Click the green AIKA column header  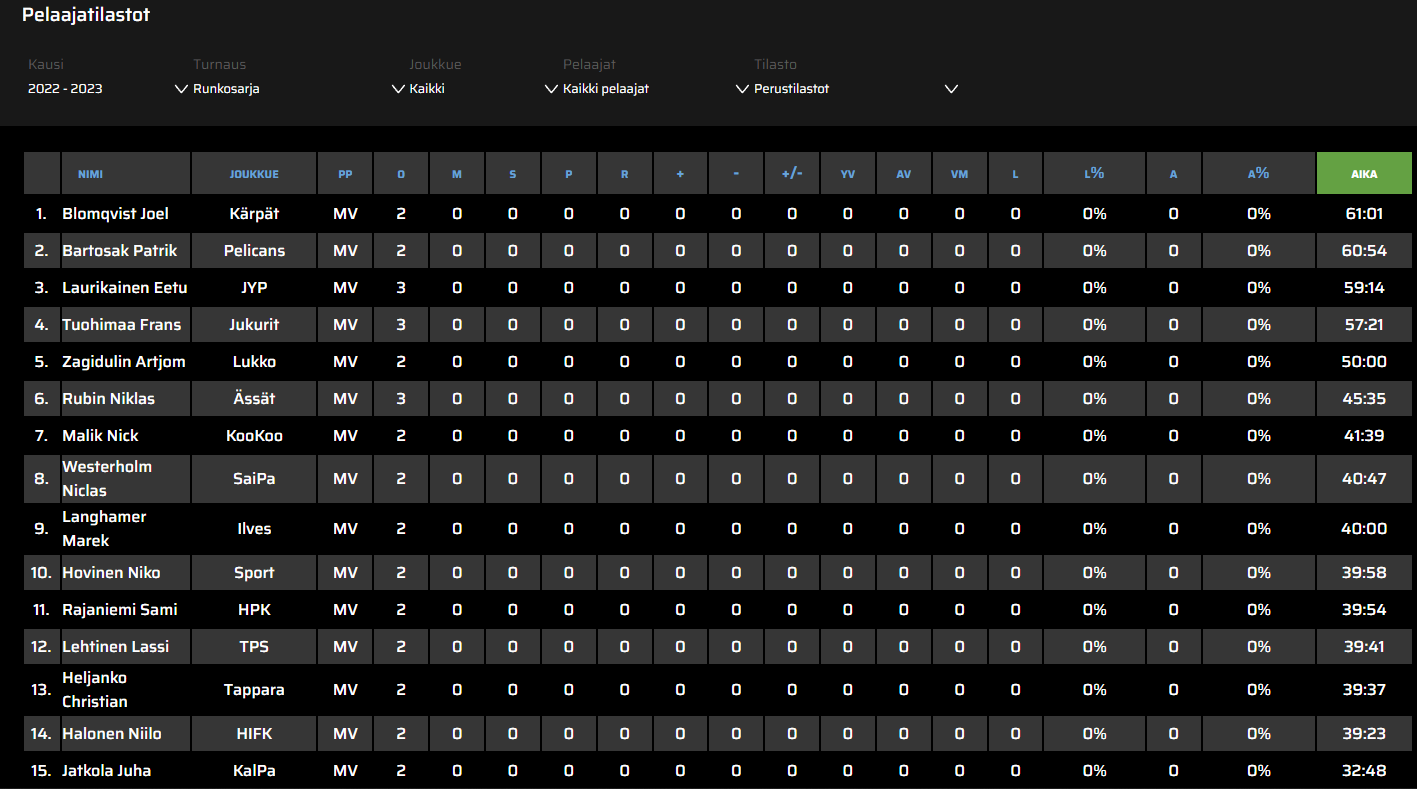coord(1364,173)
